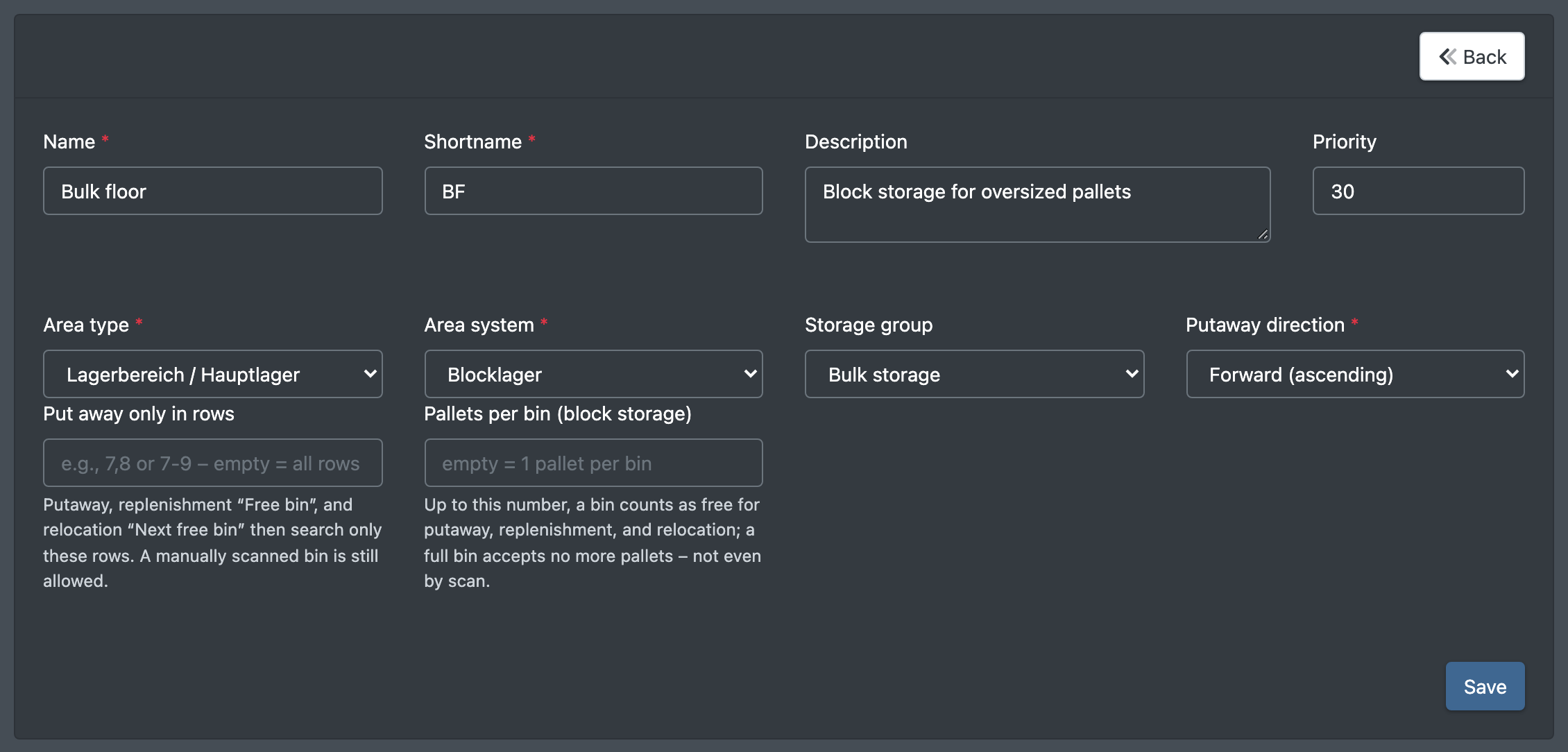Select the 'Description' label
Viewport: 1568px width, 752px height.
pos(856,142)
